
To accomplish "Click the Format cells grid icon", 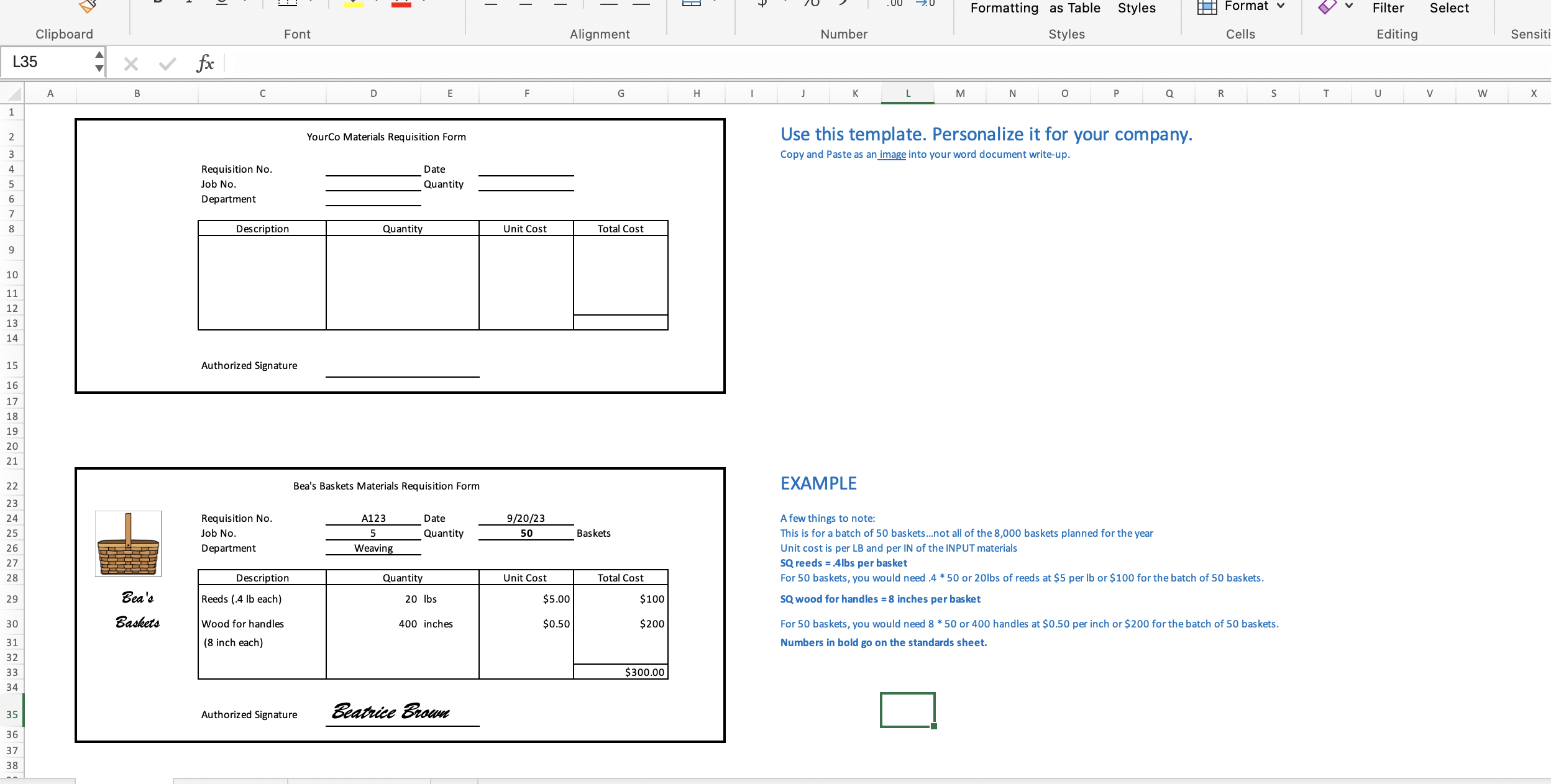I will click(1207, 7).
